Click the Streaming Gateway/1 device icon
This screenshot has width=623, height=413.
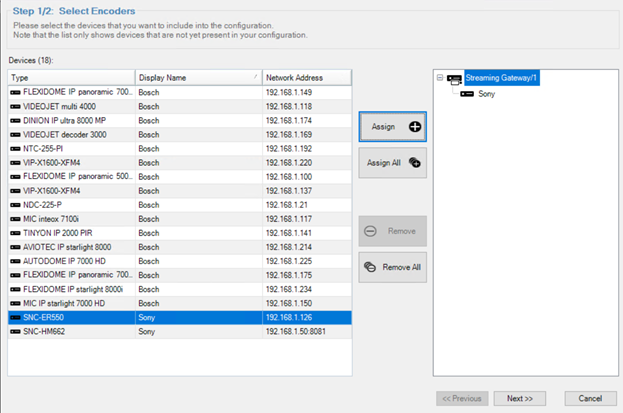pyautogui.click(x=455, y=78)
